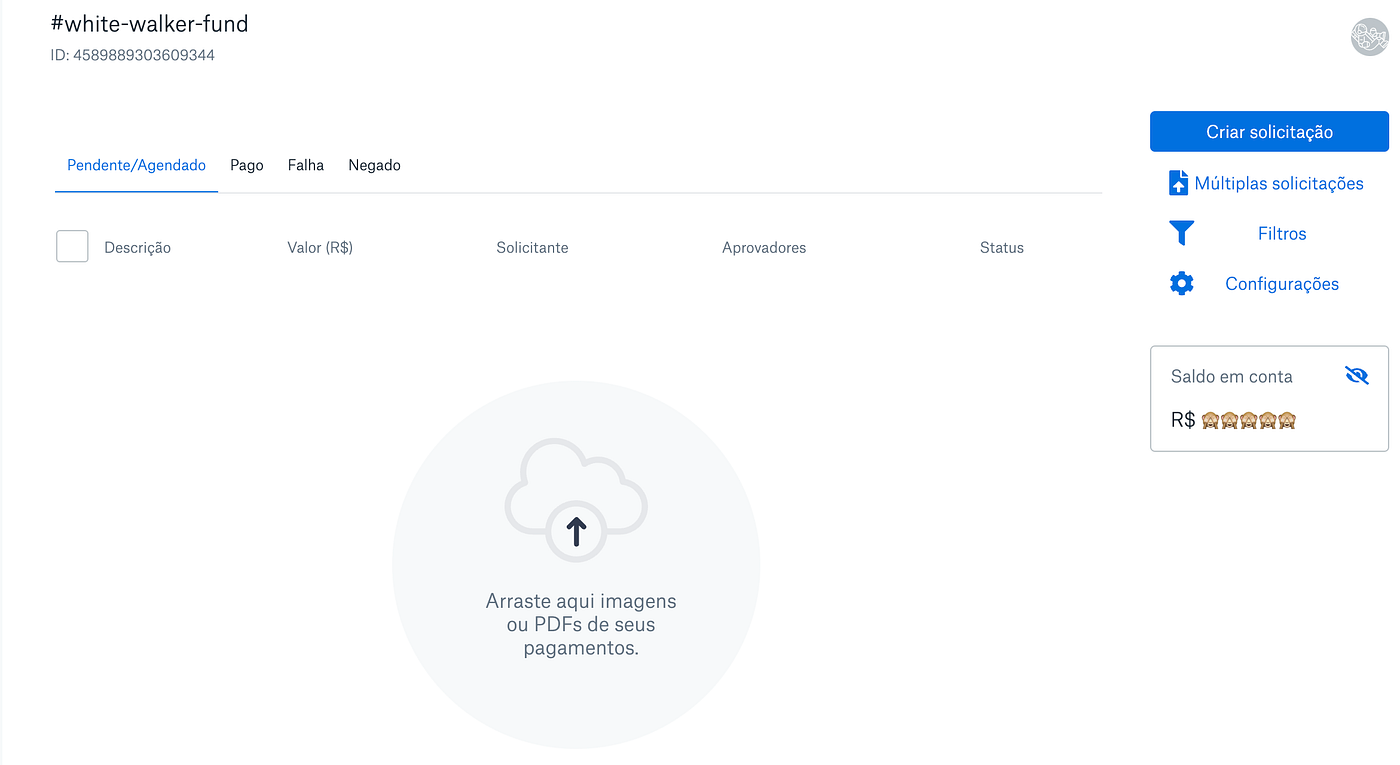Open the Negado tab
The image size is (1400, 765).
pyautogui.click(x=375, y=165)
